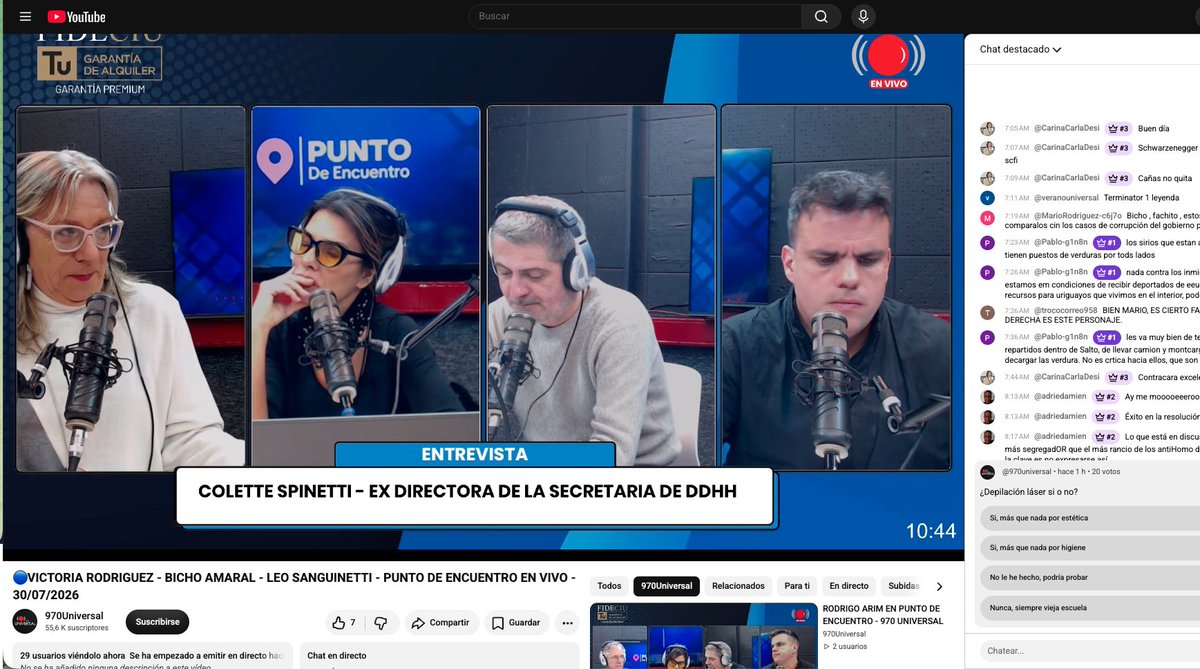
Task: Click 'Chat en directo' panel heading
Action: (336, 656)
